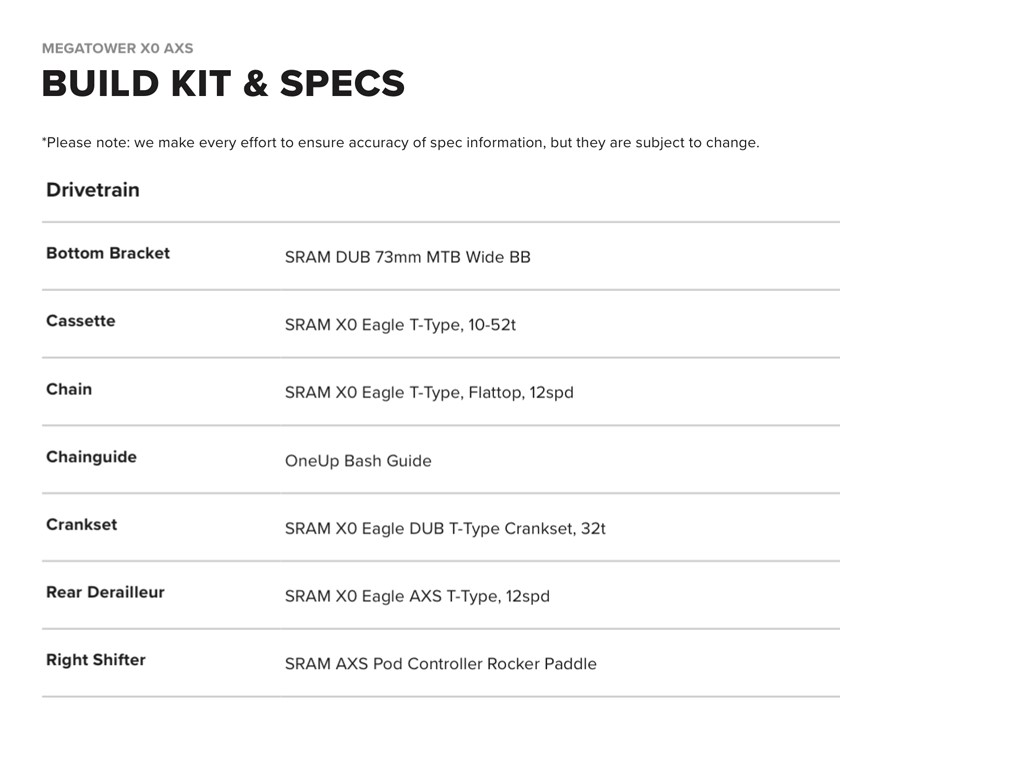Screen dimensions: 1024x768
Task: Click the Chain row label
Action: (69, 389)
